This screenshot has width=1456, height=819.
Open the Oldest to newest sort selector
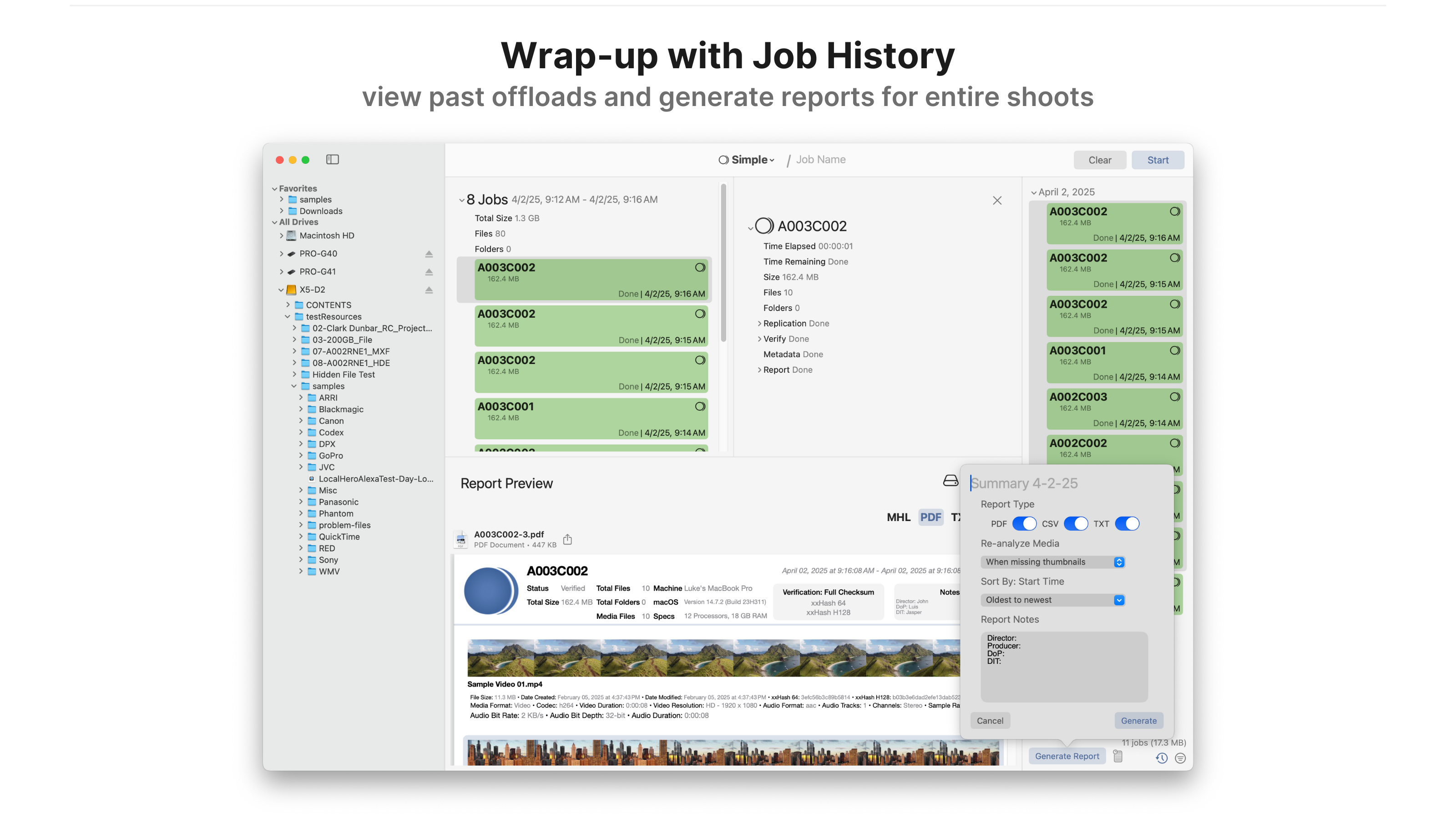coord(1052,600)
